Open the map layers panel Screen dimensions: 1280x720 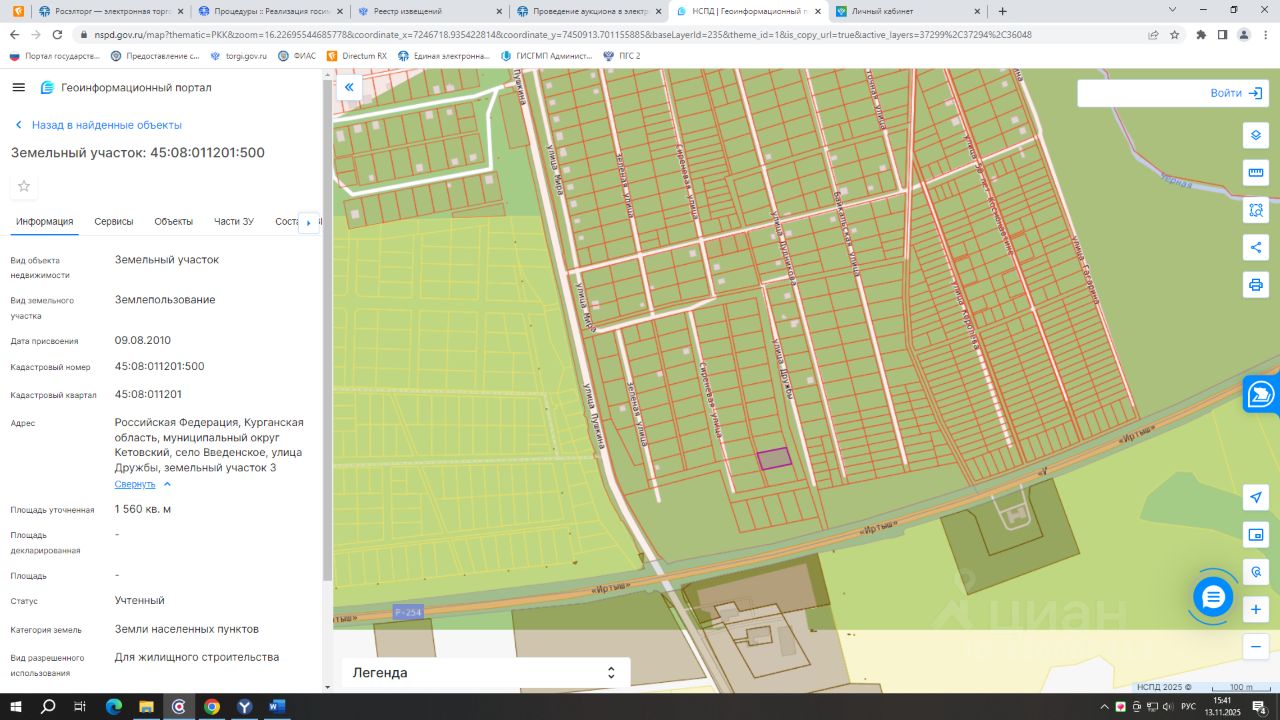point(1256,136)
